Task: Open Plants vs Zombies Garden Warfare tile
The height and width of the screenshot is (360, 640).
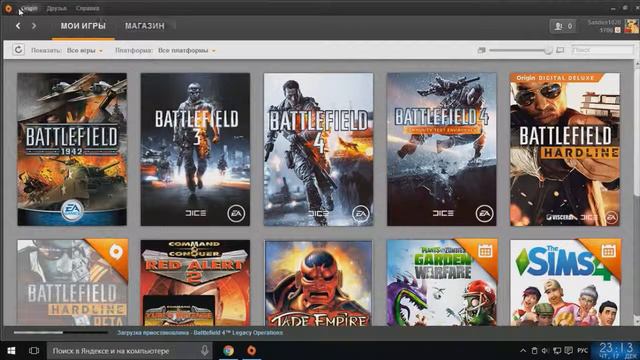Action: 442,282
